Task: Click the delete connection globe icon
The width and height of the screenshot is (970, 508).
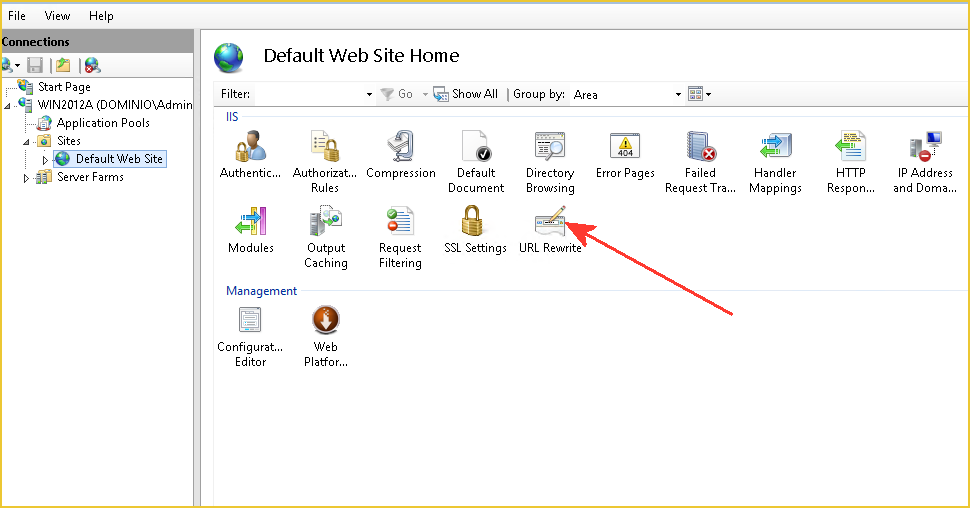Action: (92, 65)
